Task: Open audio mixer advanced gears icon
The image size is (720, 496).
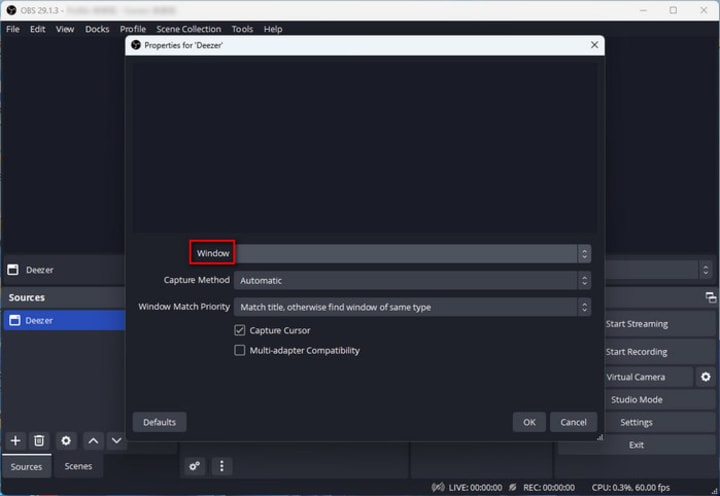Action: click(x=195, y=466)
